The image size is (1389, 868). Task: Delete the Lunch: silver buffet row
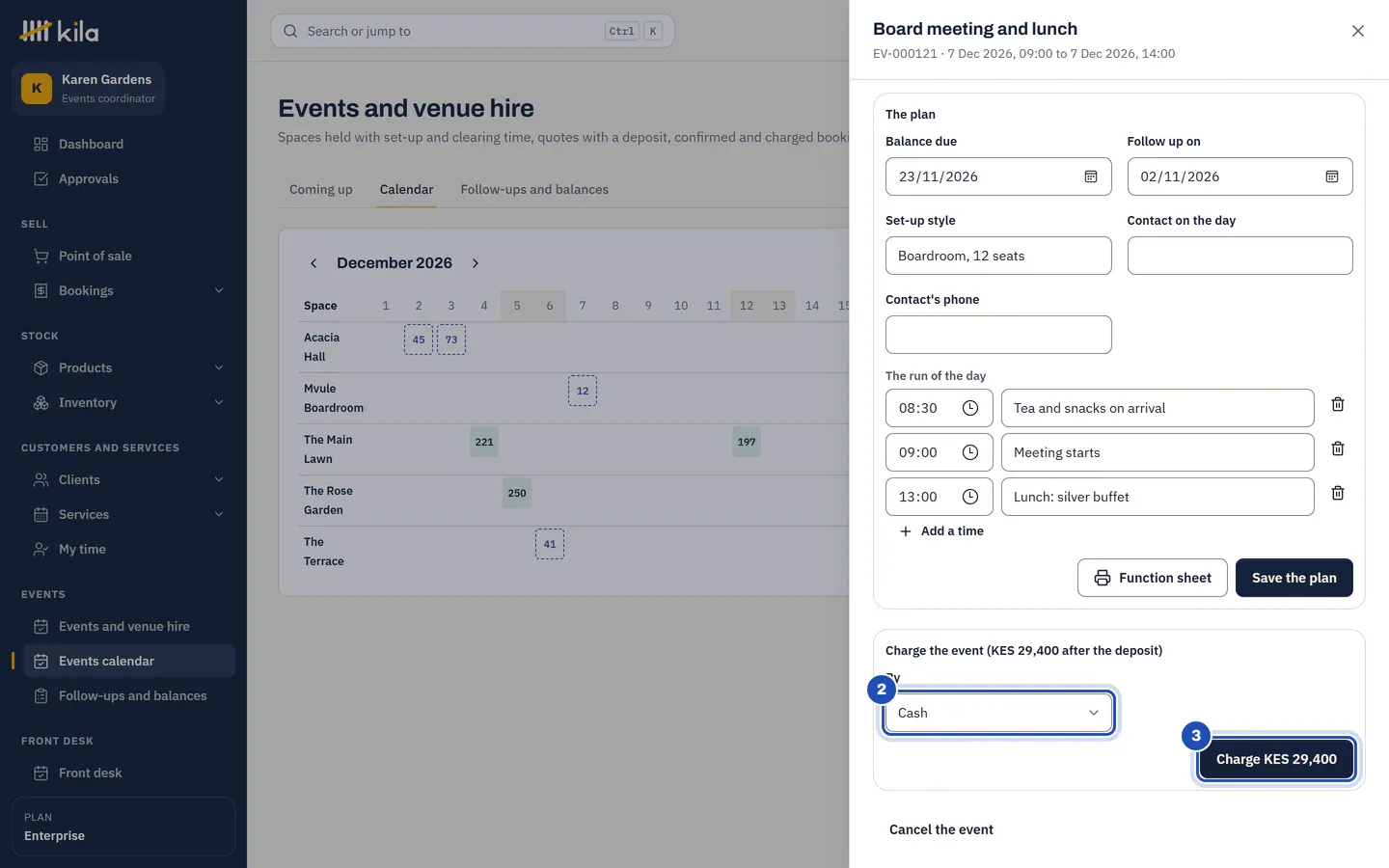click(x=1338, y=493)
